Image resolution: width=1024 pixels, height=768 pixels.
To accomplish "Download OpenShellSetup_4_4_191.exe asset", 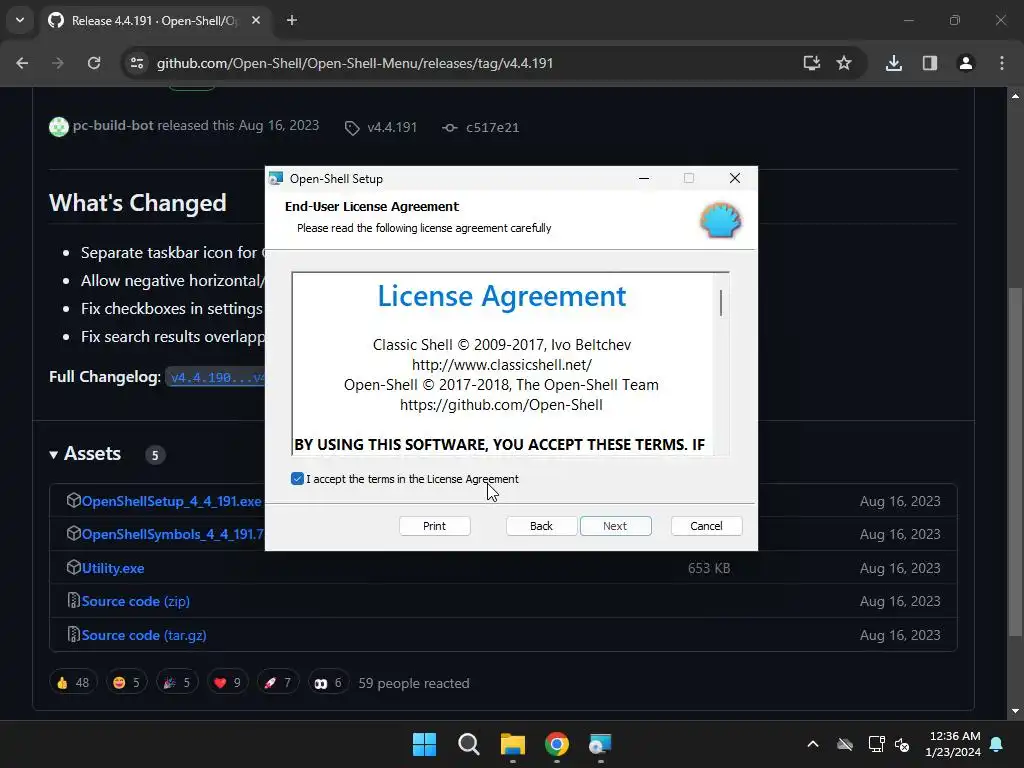I will (x=171, y=502).
